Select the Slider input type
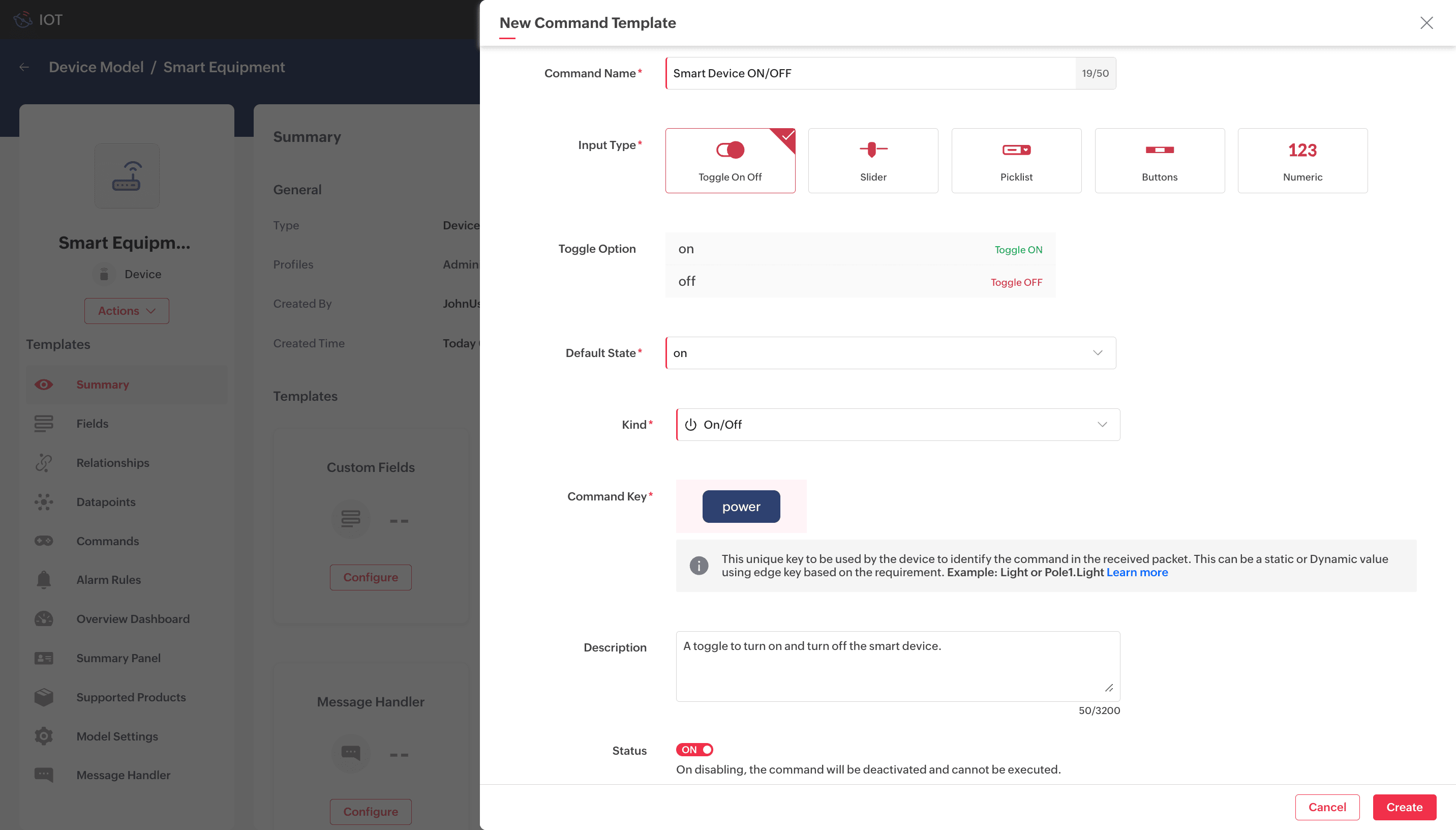Screen dimensions: 1456x830 (873, 161)
